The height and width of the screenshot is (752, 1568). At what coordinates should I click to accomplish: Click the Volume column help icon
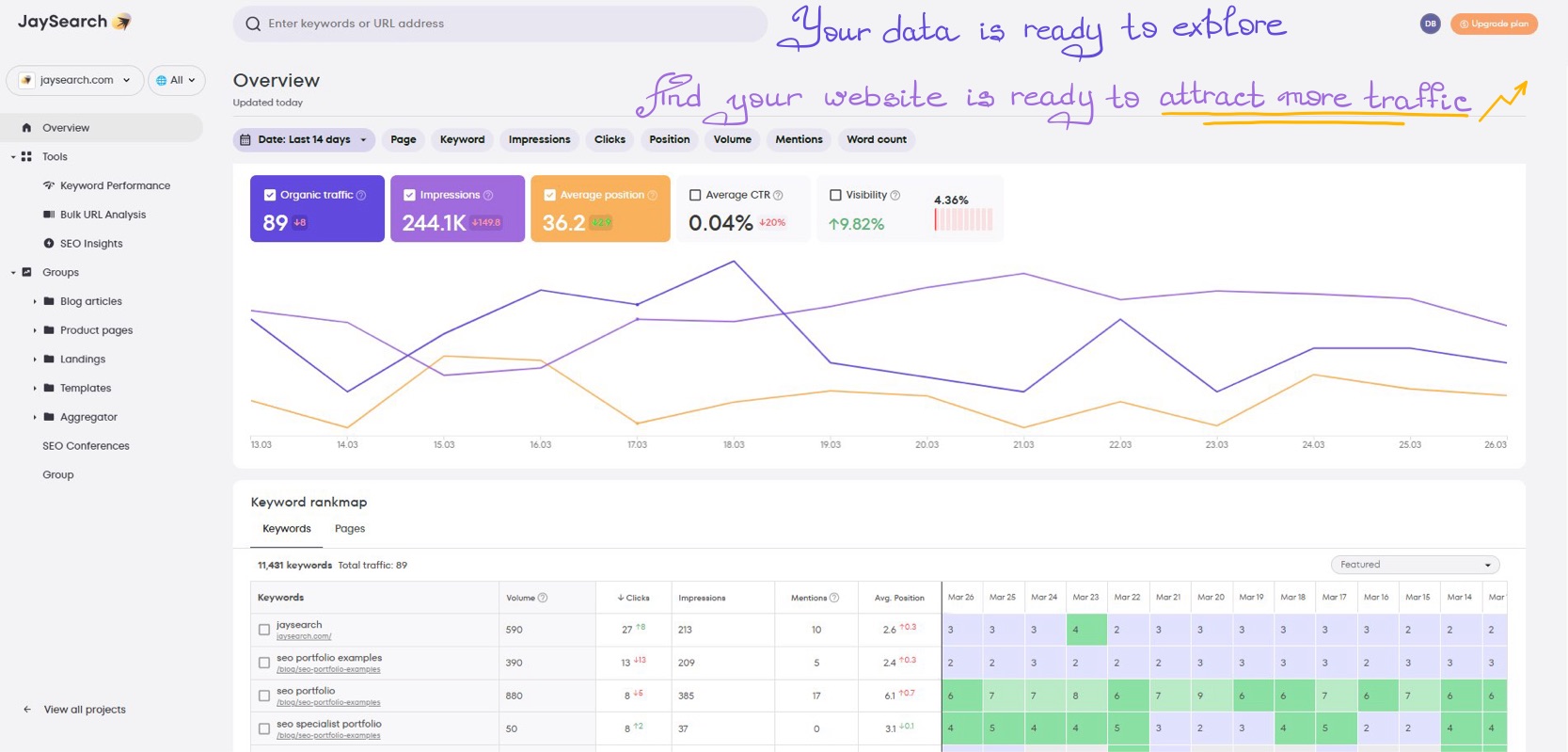click(x=543, y=598)
